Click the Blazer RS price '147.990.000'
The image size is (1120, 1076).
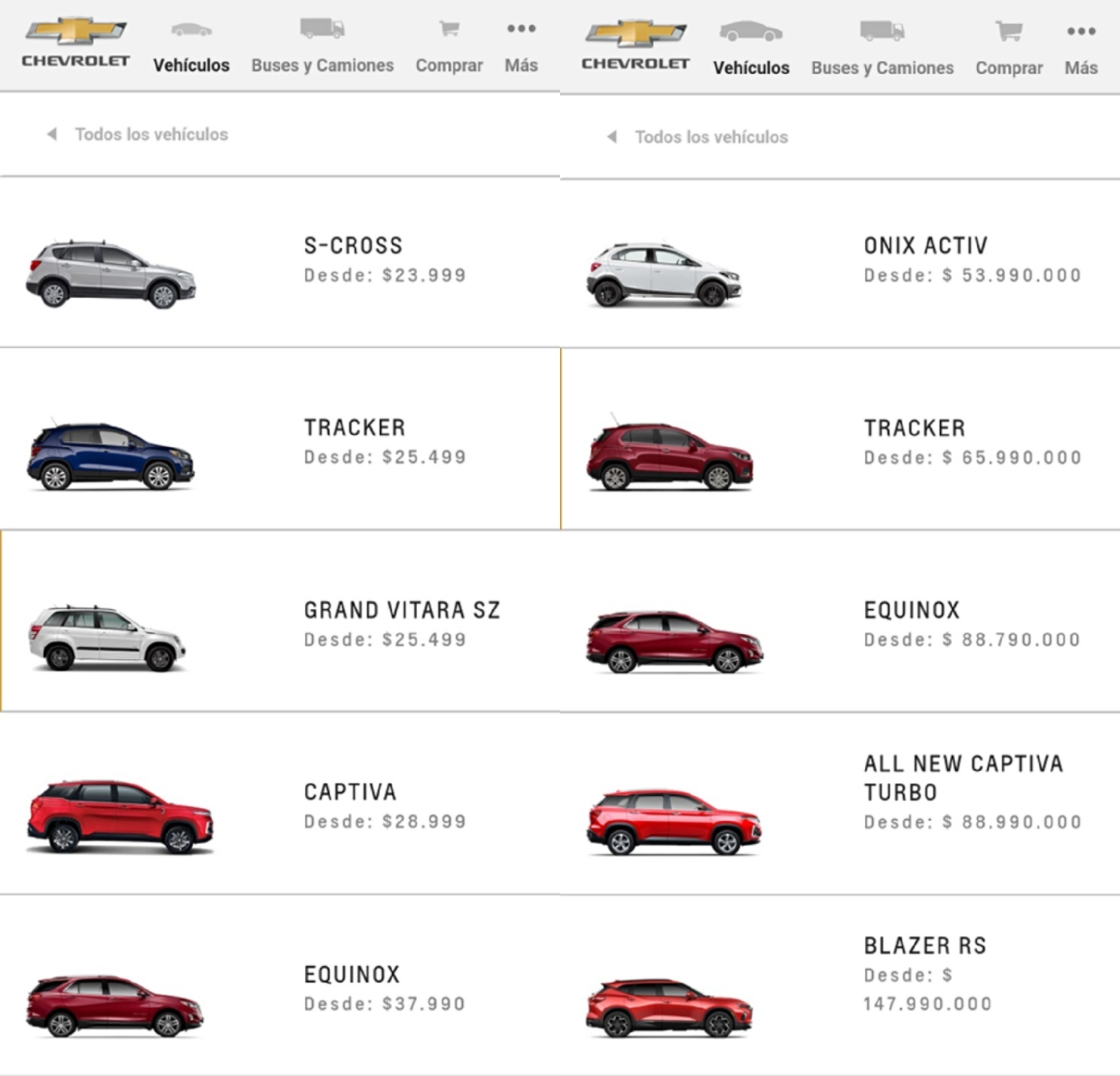pos(927,1004)
